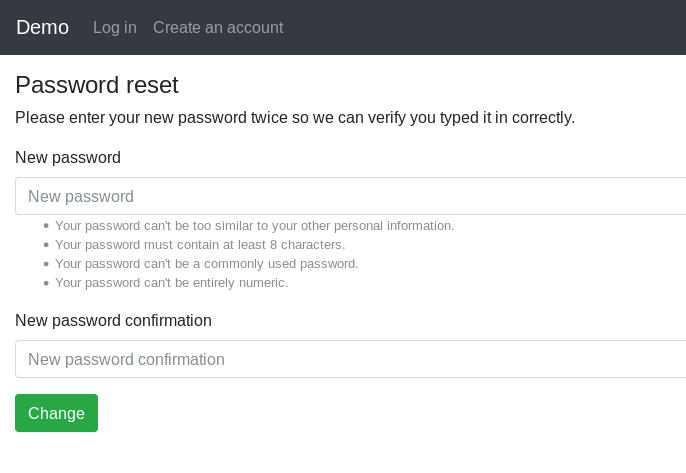
Task: Focus the New password input field
Action: click(350, 196)
